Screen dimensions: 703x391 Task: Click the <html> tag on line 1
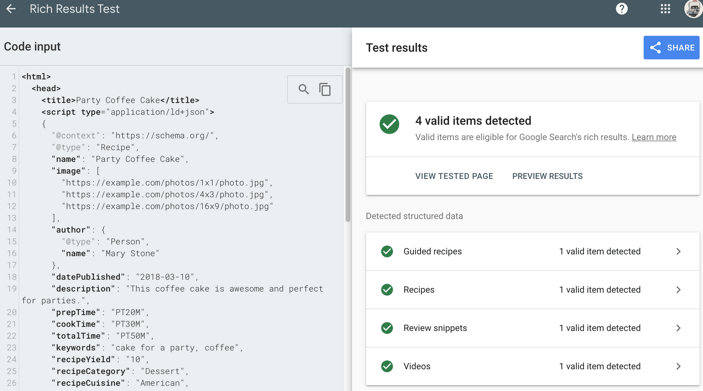pos(36,77)
